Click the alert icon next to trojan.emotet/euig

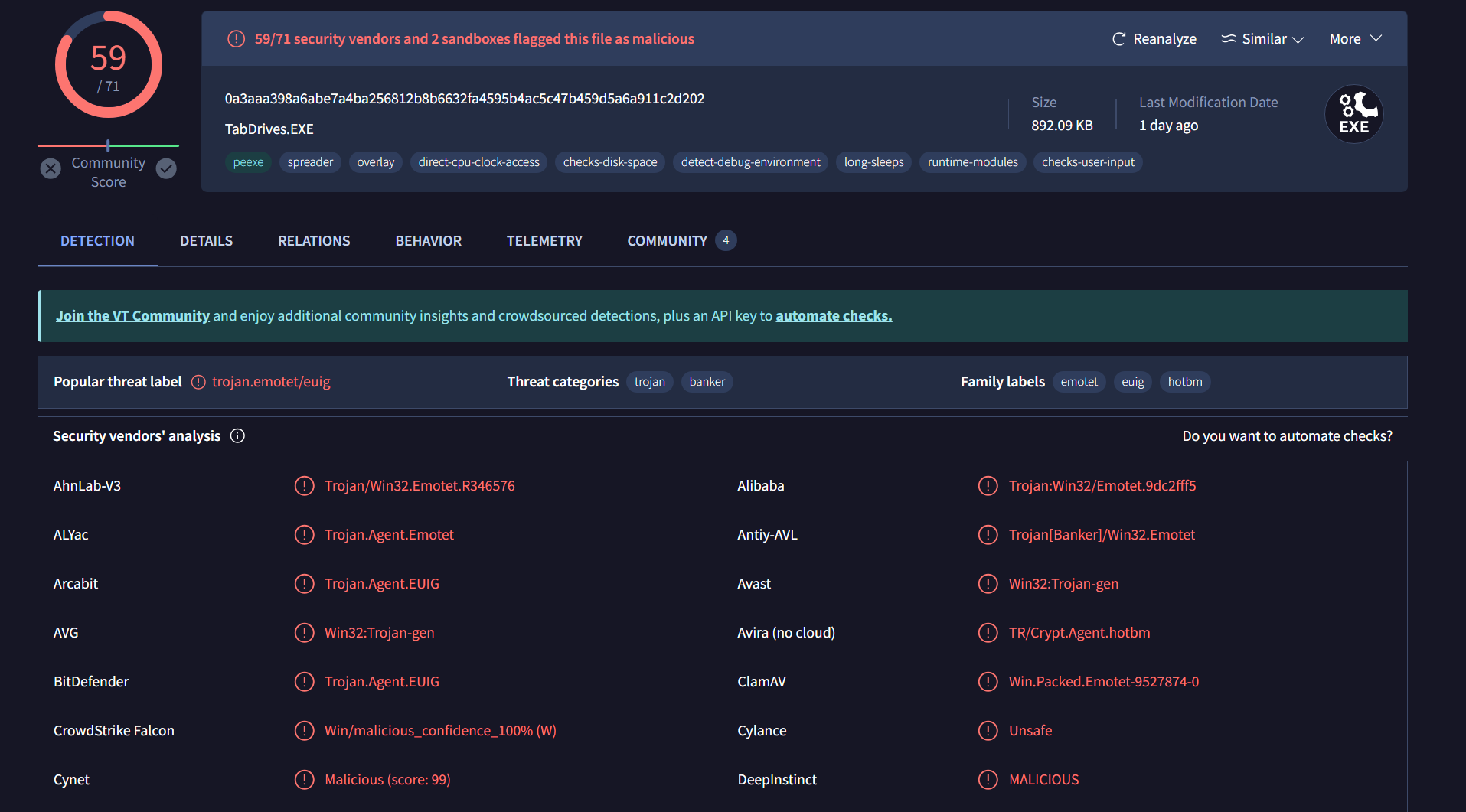click(198, 382)
